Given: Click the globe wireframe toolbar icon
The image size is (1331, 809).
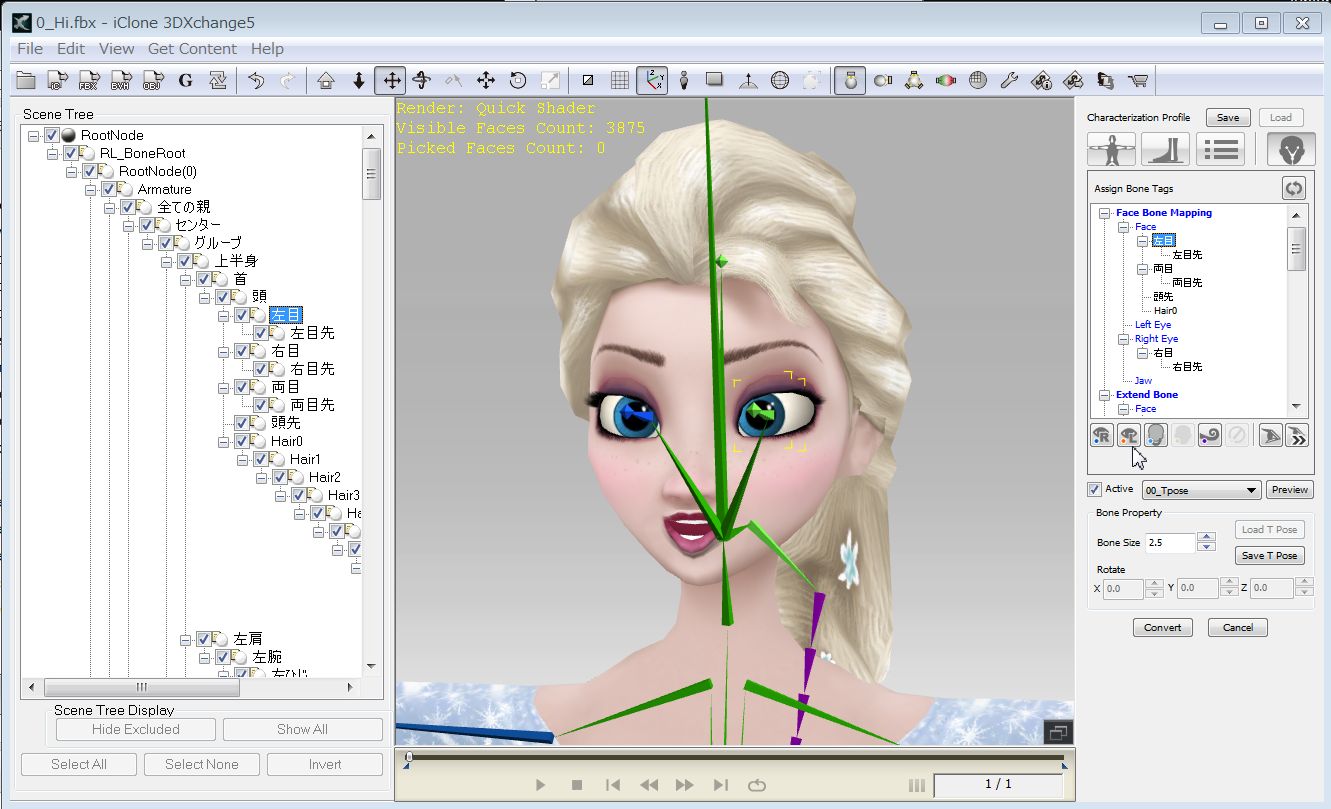Looking at the screenshot, I should pos(780,81).
